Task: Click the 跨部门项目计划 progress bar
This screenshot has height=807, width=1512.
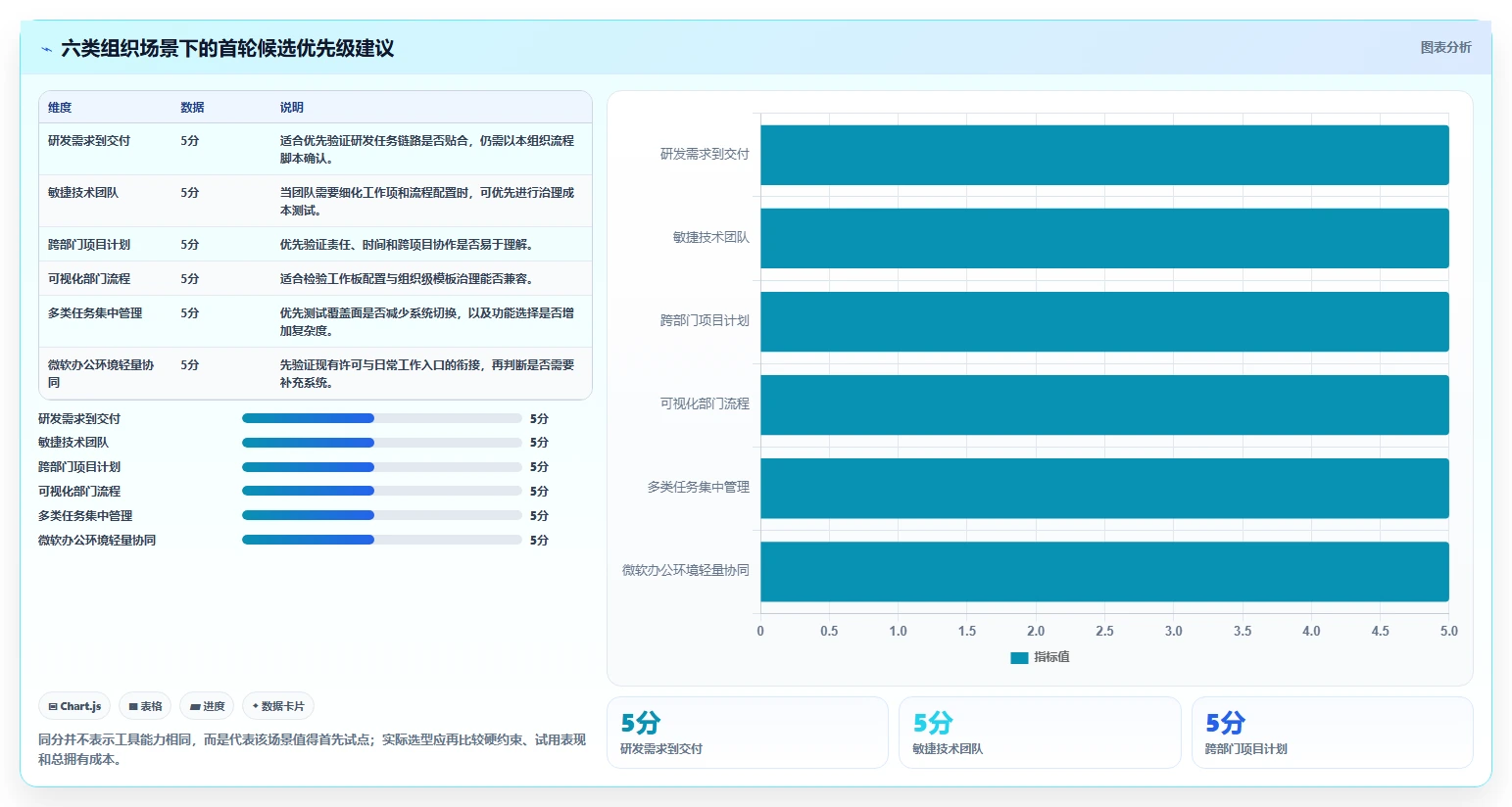Action: (382, 467)
